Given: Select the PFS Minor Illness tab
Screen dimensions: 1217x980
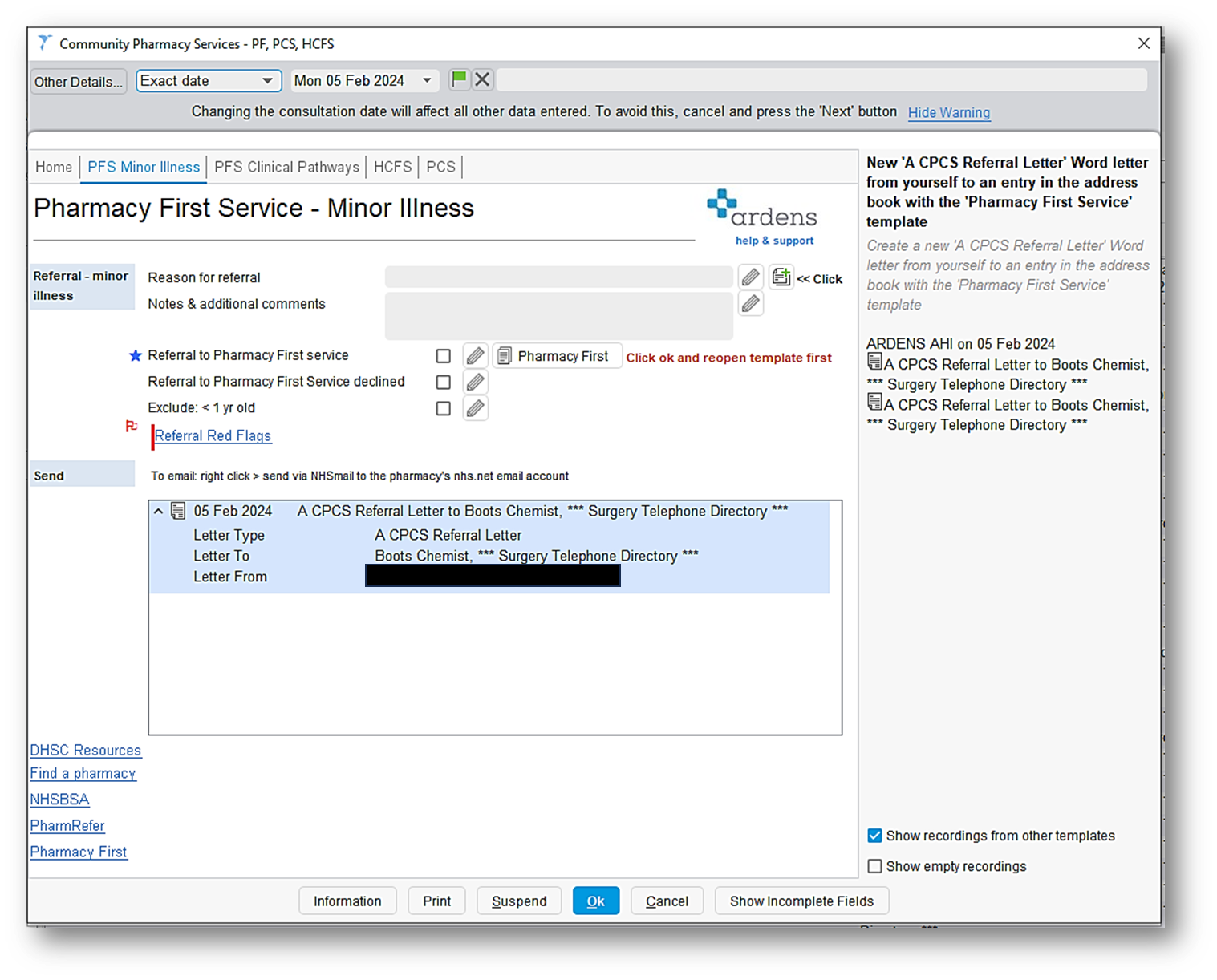Looking at the screenshot, I should [x=144, y=167].
